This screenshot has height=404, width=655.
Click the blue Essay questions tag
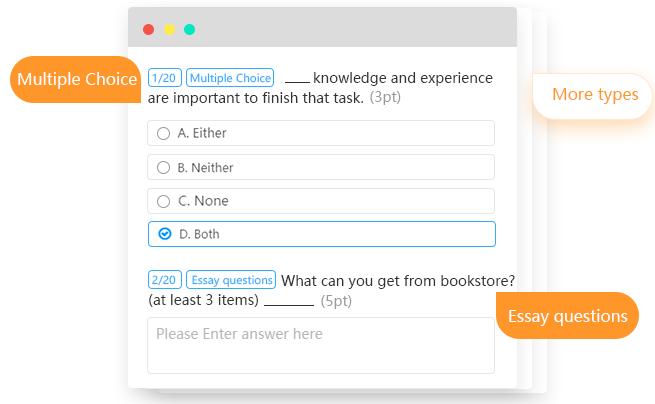[x=231, y=280]
